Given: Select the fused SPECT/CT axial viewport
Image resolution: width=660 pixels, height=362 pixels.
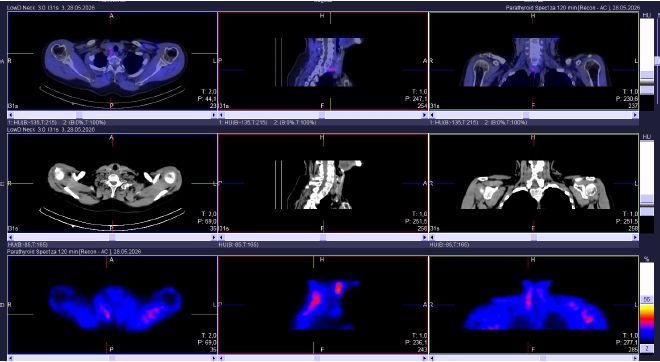Looking at the screenshot, I should [112, 61].
